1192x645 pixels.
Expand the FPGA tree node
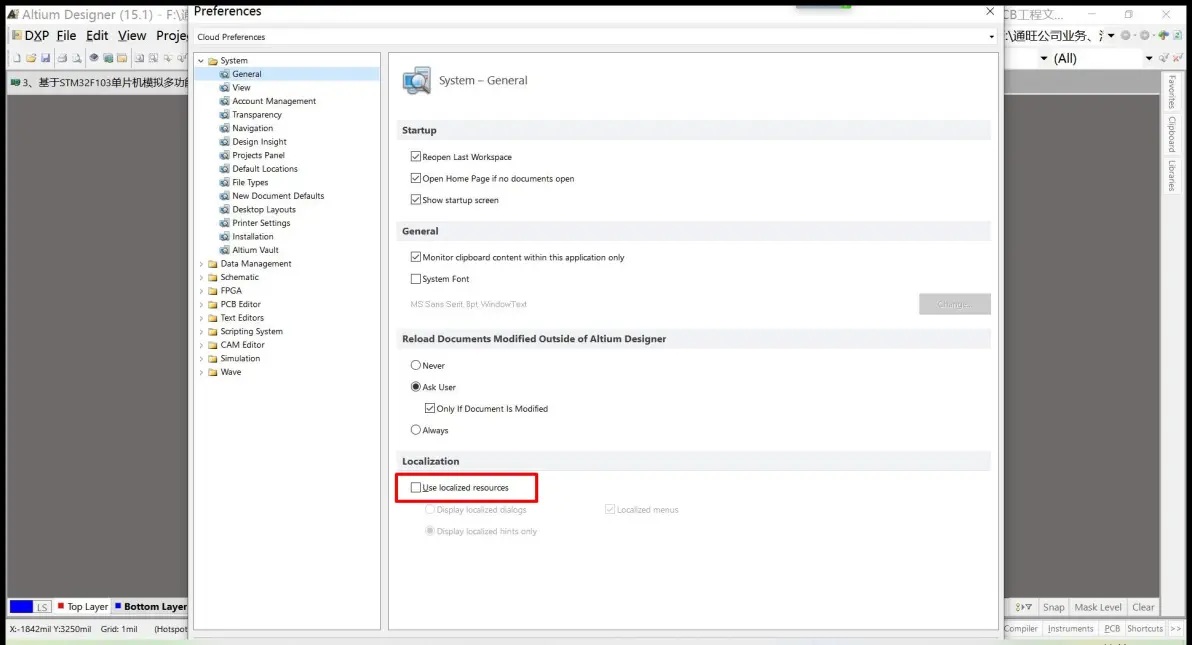[x=201, y=291]
